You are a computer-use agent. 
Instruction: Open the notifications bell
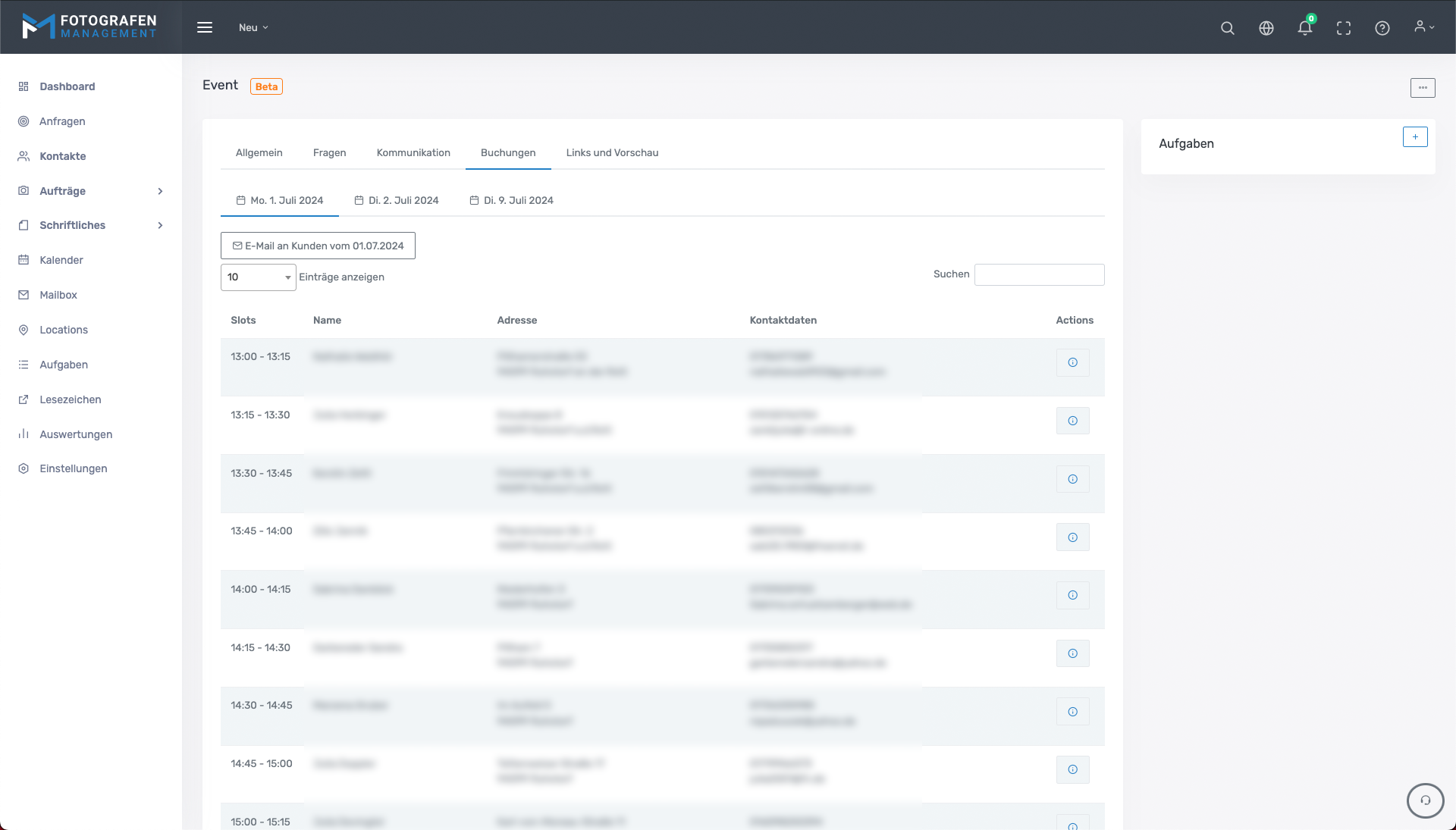point(1304,28)
